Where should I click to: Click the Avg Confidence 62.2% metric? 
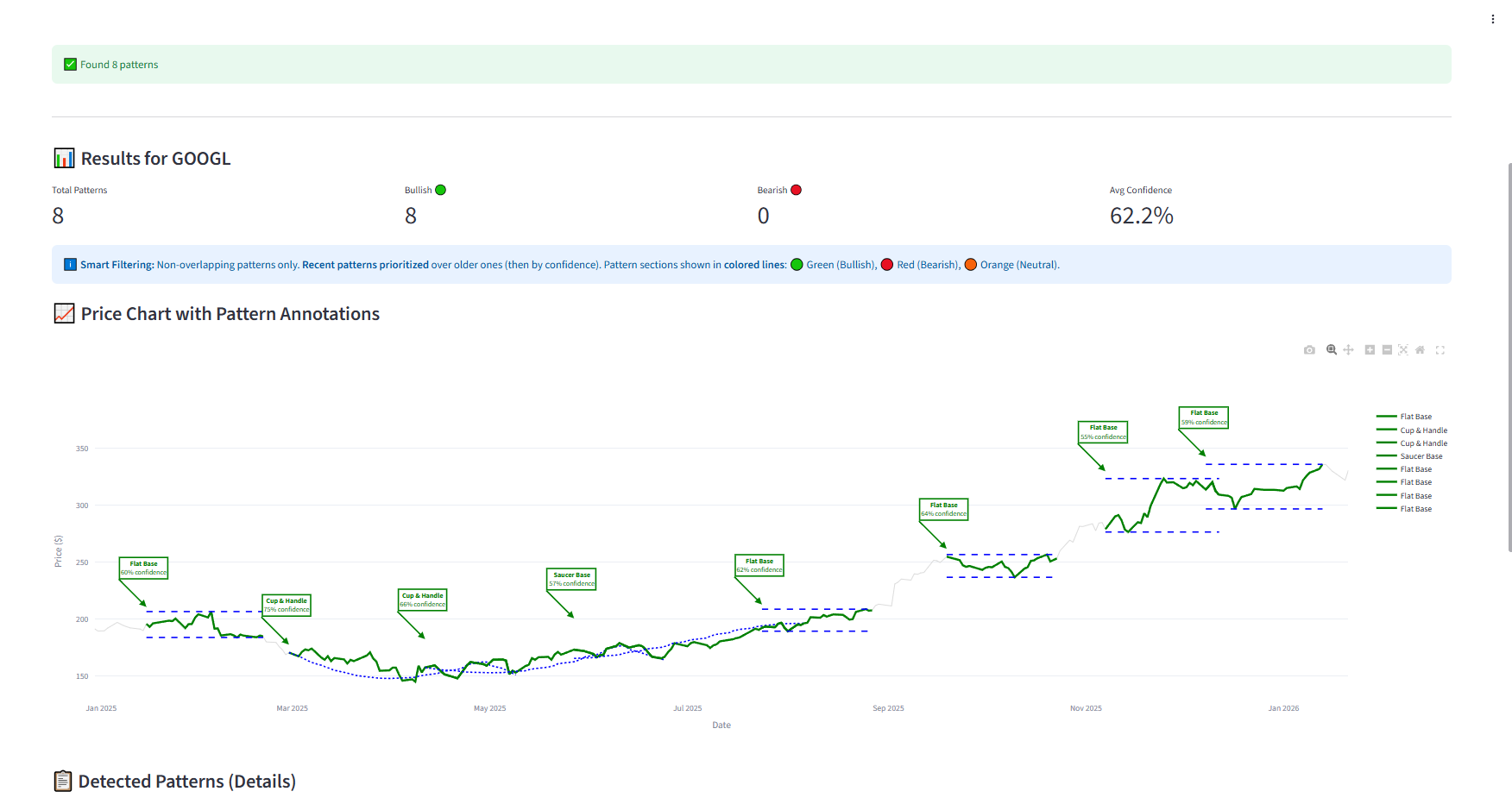point(1141,216)
